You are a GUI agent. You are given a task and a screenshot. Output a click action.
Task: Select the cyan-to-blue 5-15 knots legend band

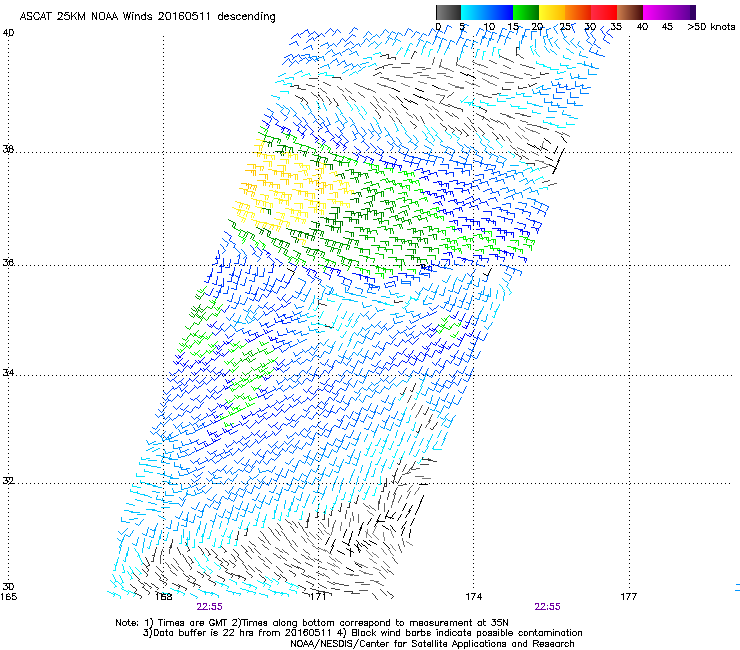pyautogui.click(x=487, y=12)
